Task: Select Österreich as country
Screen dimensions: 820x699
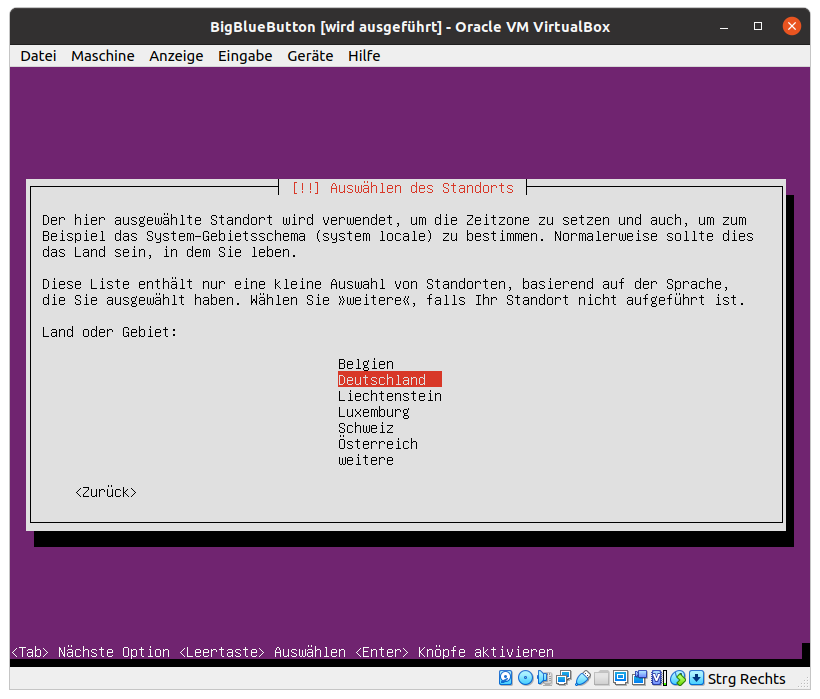Action: (x=378, y=444)
